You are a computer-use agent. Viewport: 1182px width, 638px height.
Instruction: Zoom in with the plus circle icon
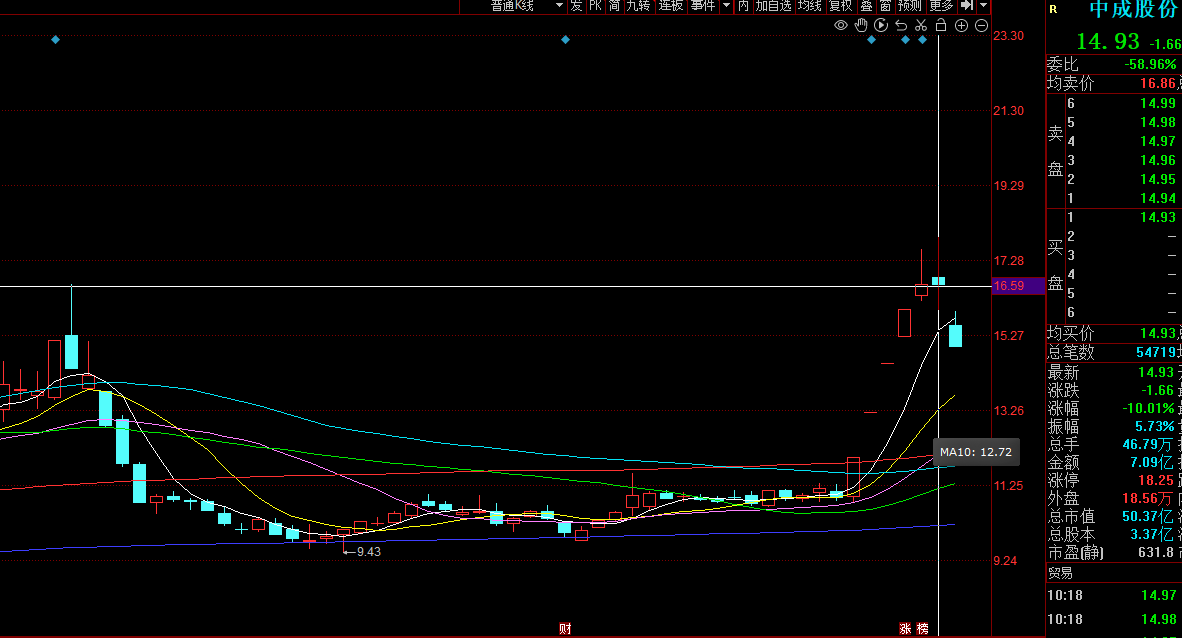coord(961,26)
